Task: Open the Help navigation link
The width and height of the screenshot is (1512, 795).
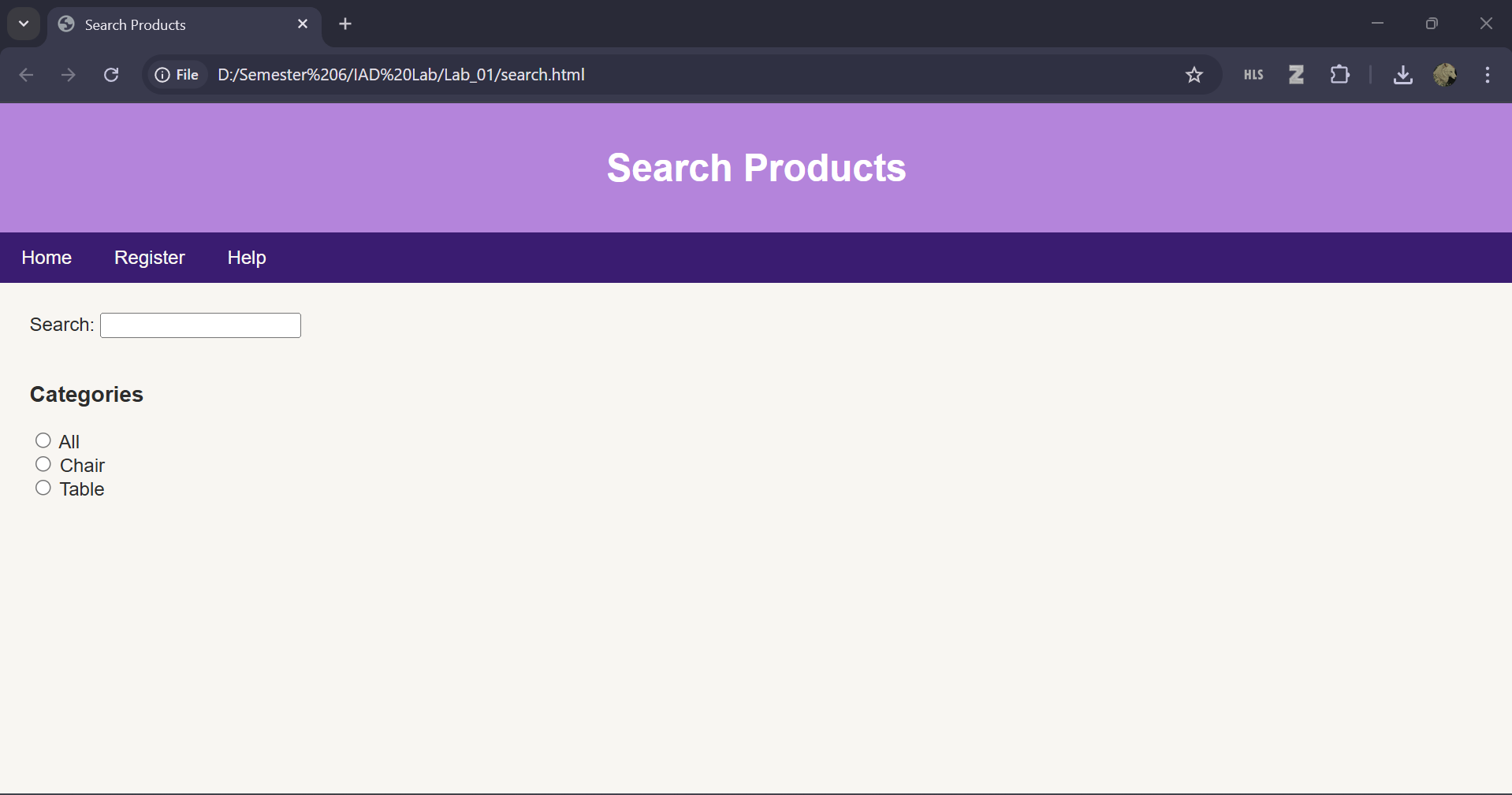Action: pos(247,258)
